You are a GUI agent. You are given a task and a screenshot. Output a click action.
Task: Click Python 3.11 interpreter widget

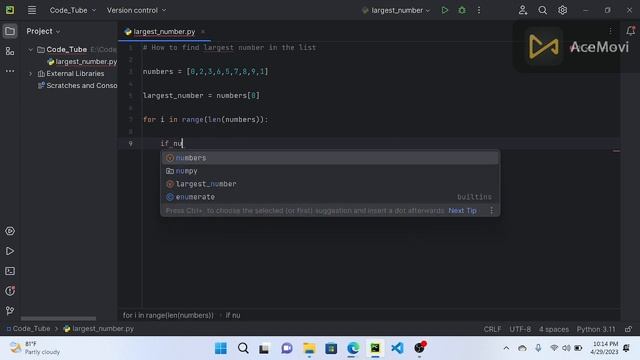(x=596, y=329)
